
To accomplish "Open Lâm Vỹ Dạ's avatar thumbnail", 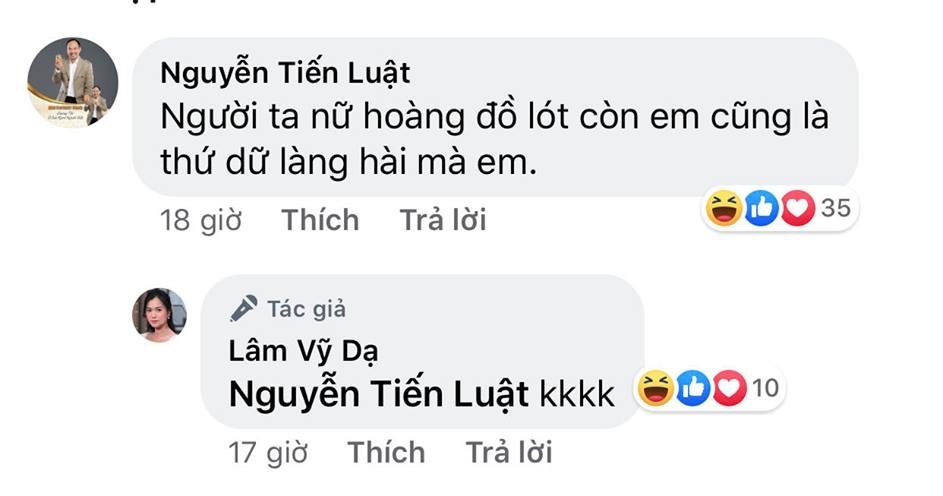I will click(x=159, y=315).
